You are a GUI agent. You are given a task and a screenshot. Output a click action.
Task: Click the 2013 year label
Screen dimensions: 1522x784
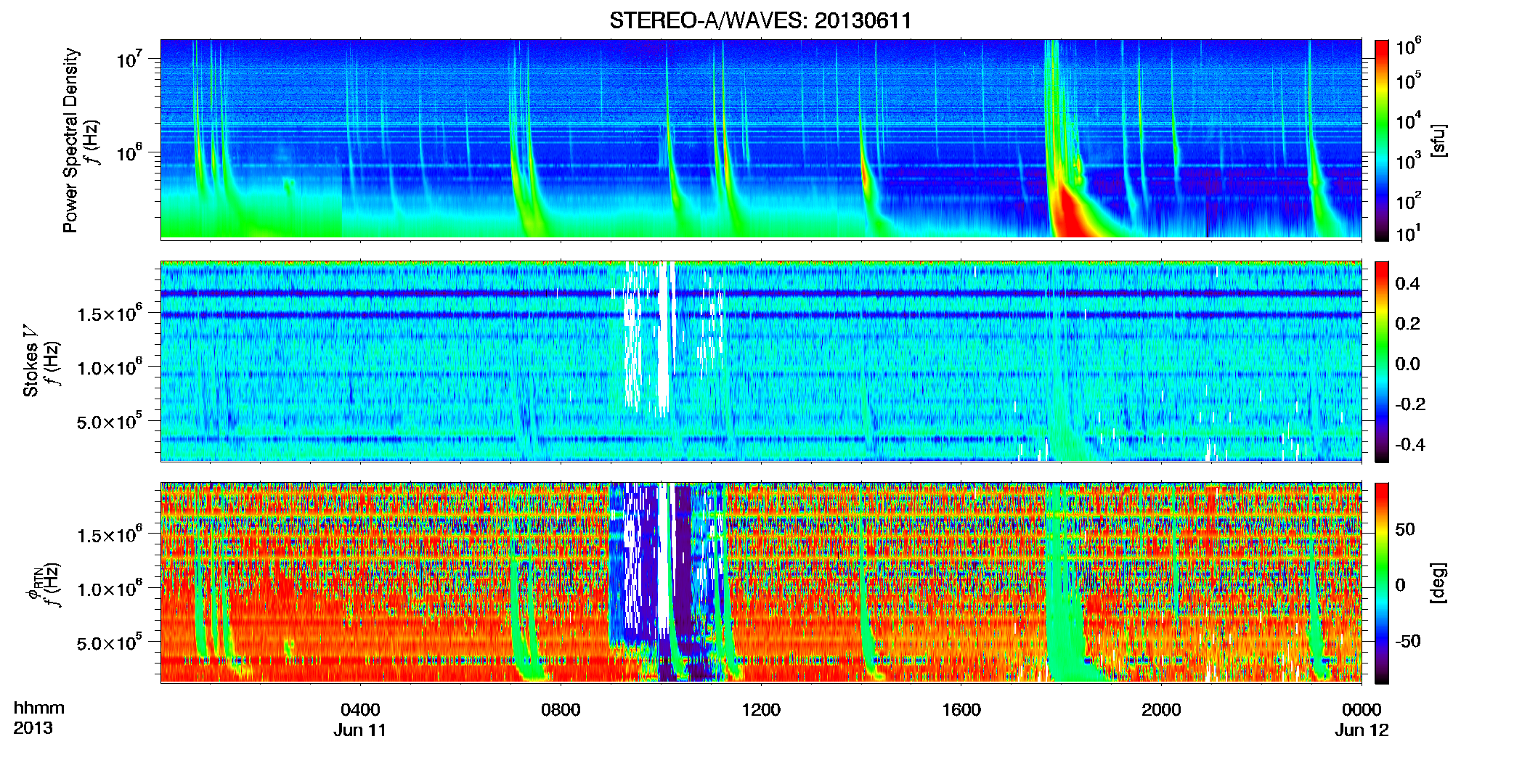click(33, 727)
